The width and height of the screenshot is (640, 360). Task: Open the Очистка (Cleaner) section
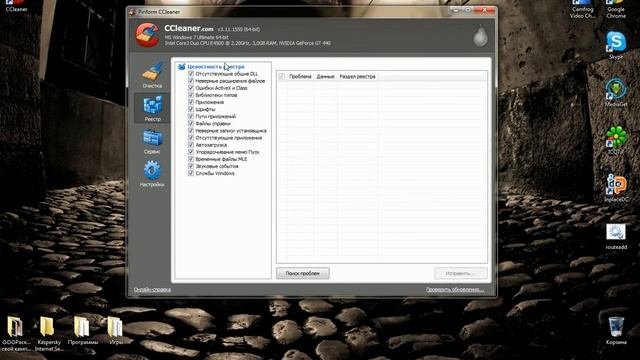152,75
